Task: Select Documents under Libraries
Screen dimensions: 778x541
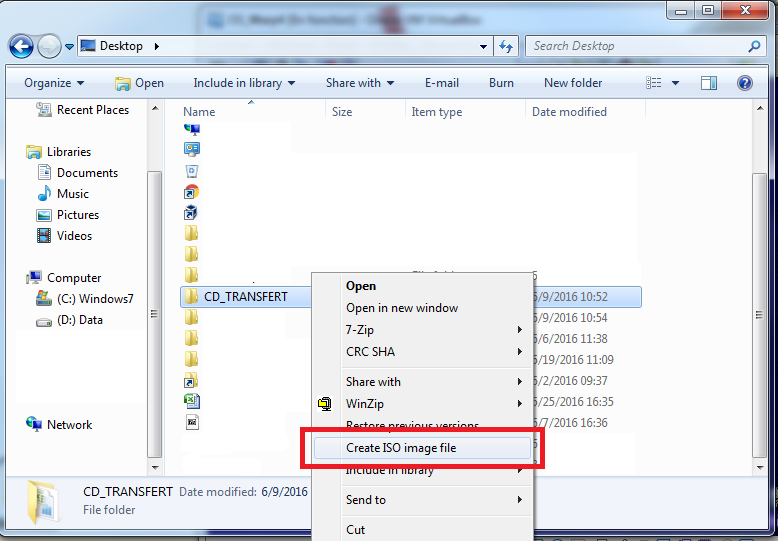Action: 87,173
